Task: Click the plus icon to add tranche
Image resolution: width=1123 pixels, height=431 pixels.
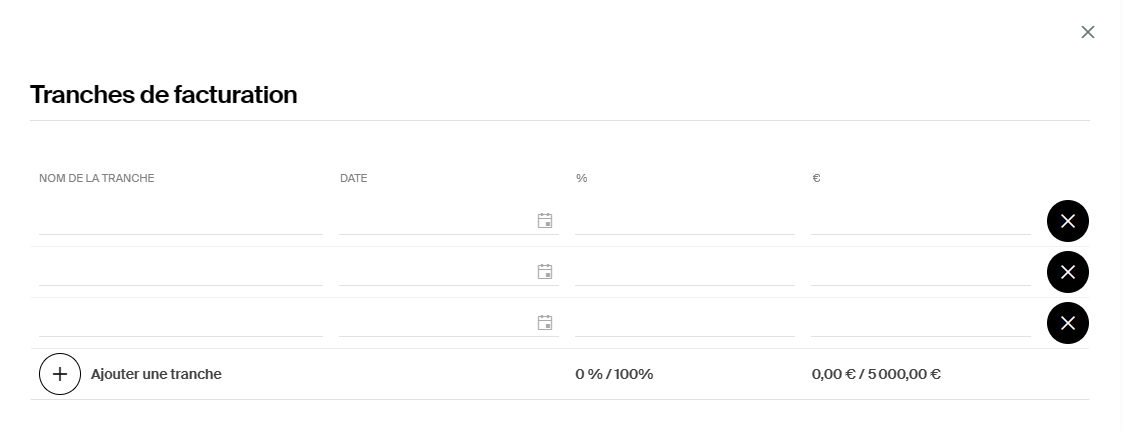Action: (60, 374)
